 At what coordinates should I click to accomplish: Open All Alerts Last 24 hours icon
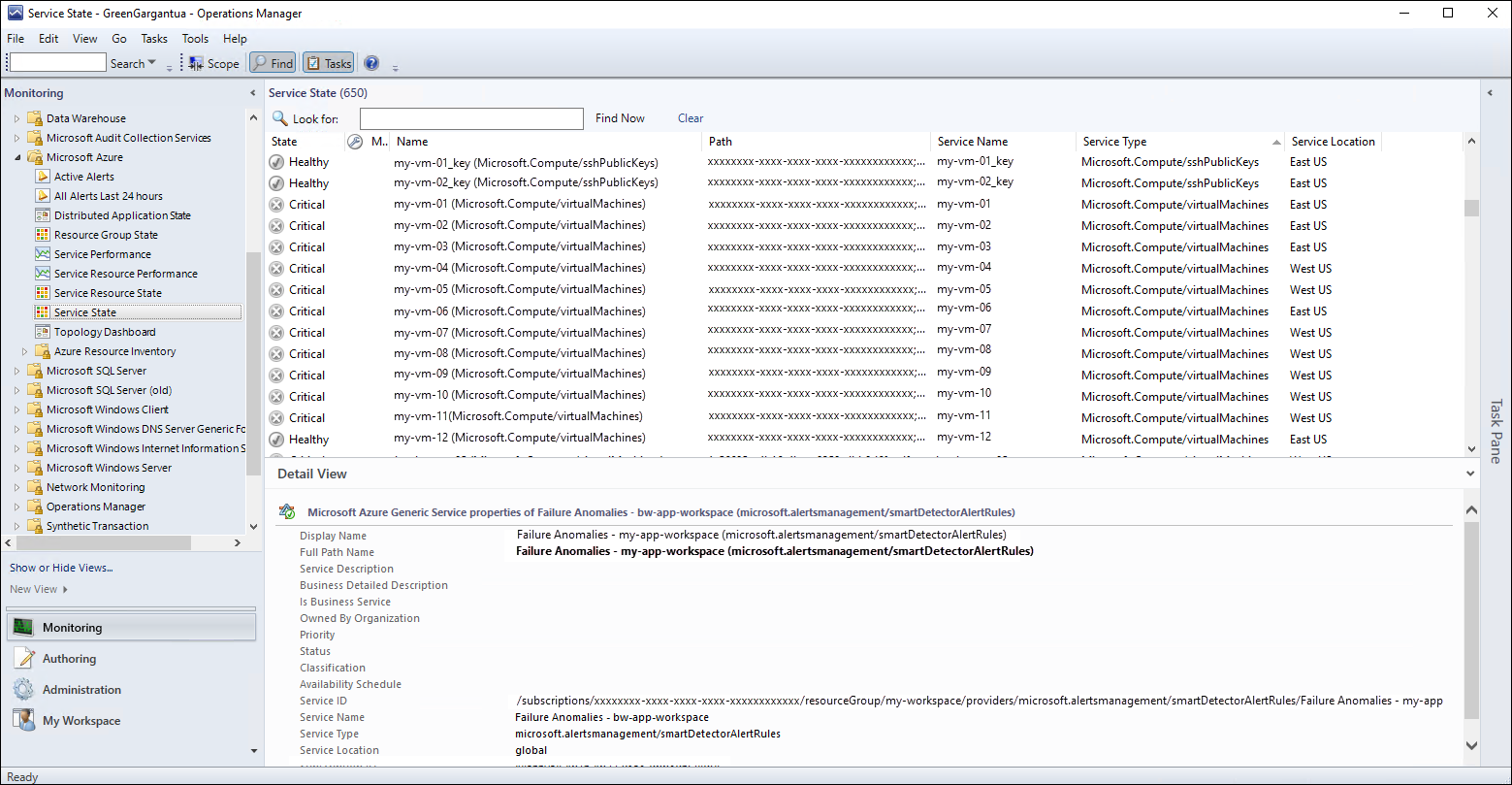click(x=43, y=196)
